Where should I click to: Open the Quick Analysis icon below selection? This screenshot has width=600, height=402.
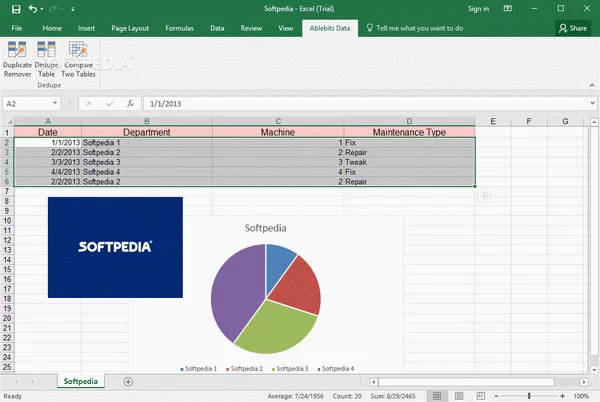tap(484, 195)
